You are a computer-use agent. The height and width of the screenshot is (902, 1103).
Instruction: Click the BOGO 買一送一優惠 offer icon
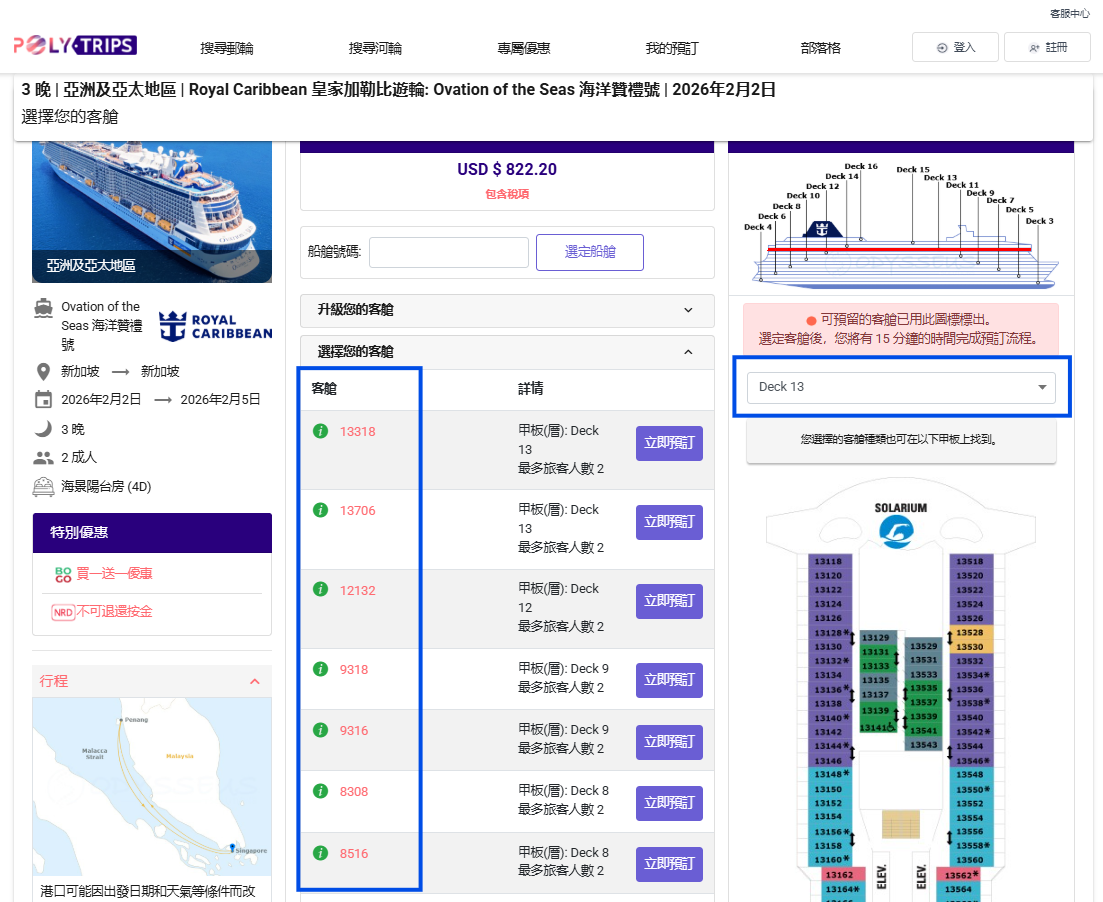coord(63,574)
